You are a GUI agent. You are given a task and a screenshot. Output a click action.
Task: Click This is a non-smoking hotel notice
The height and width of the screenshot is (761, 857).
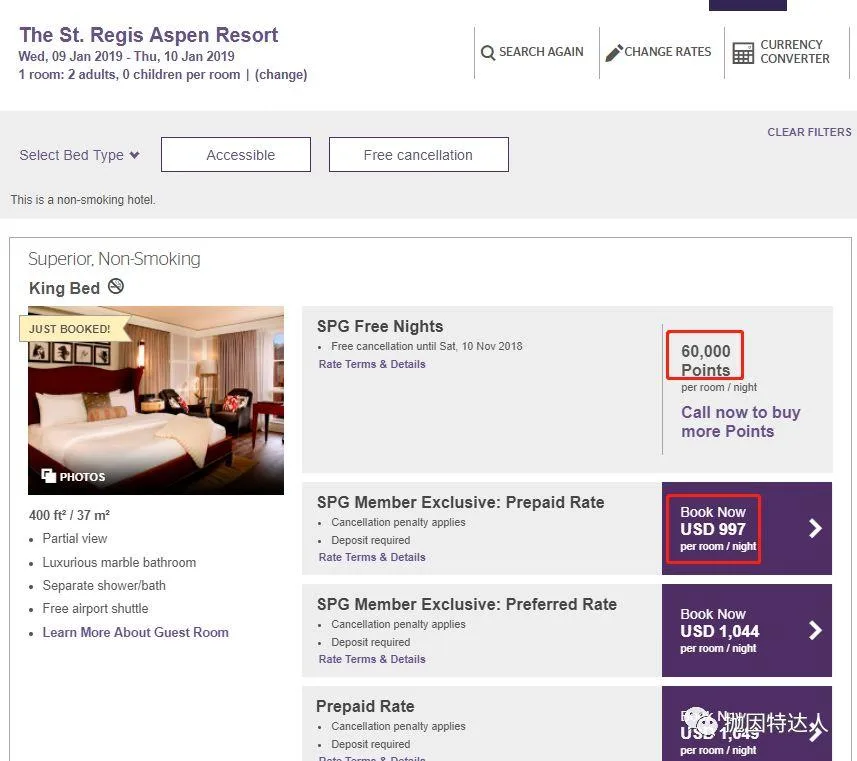83,200
